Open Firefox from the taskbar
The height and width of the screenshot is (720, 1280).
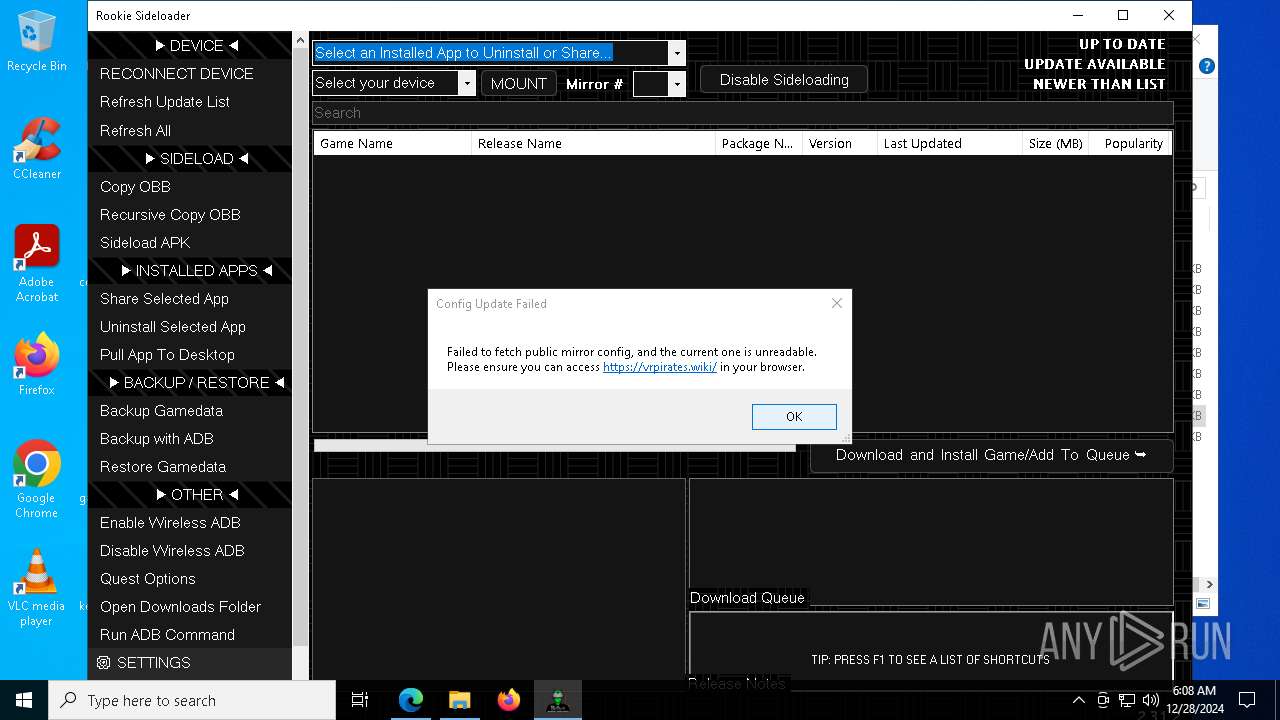coord(509,700)
